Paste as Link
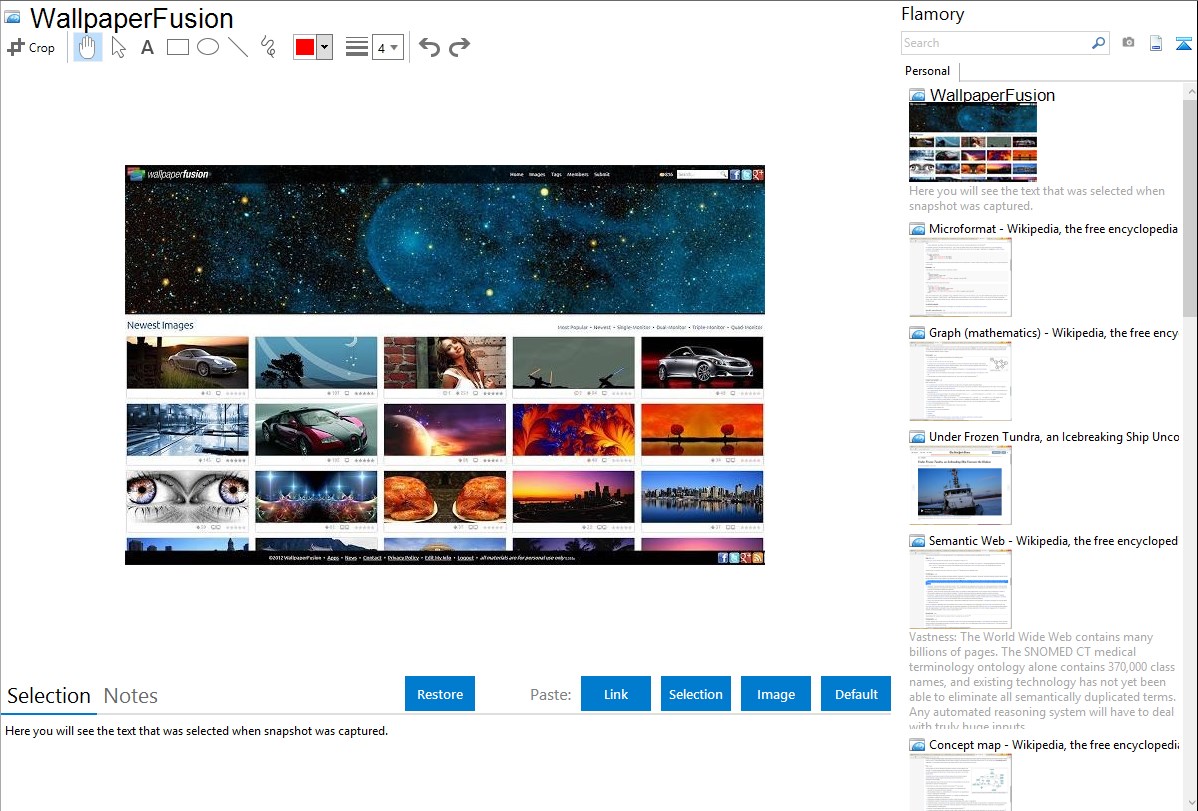 (616, 694)
